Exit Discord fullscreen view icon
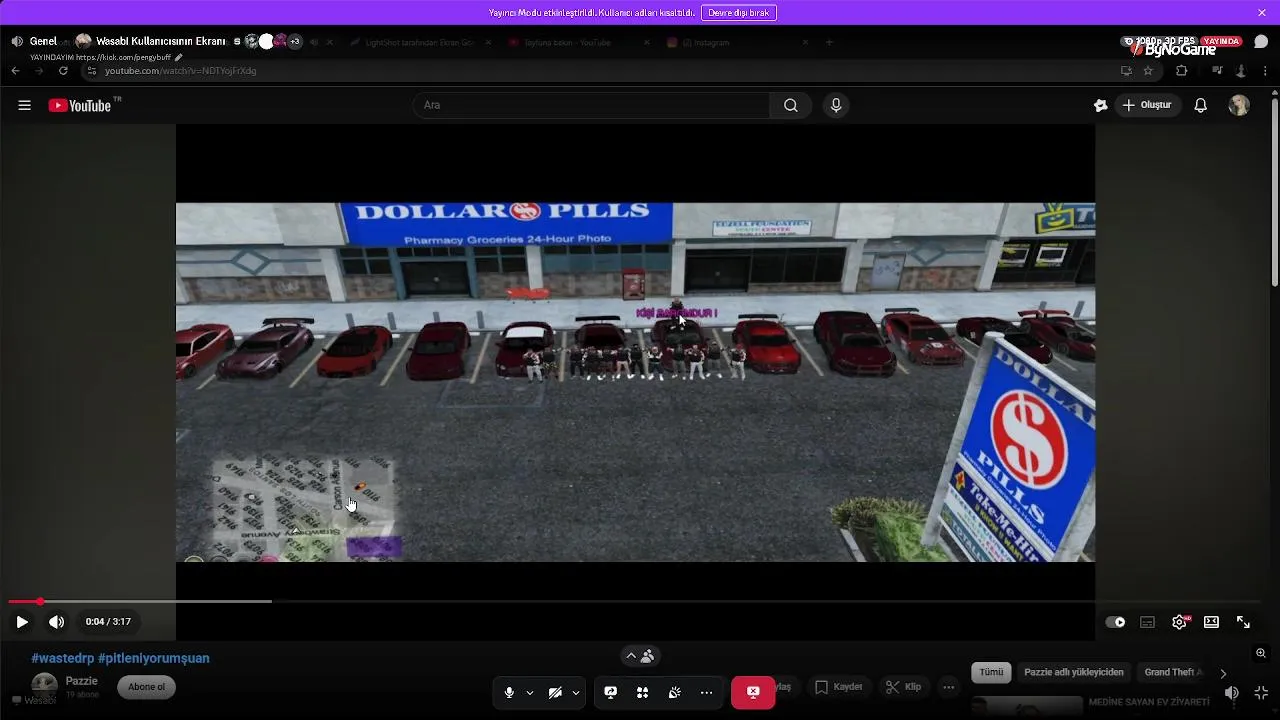Image resolution: width=1280 pixels, height=720 pixels. (x=1261, y=692)
